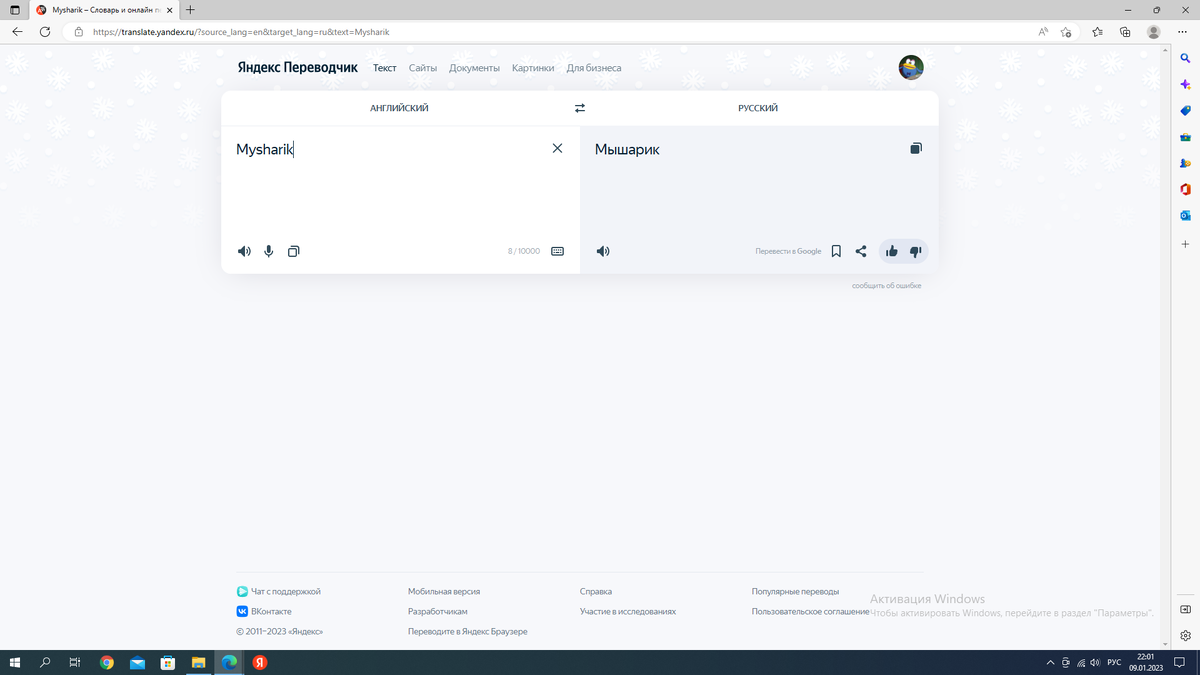Screen dimensions: 1200x675
Task: Add sidebar app with plus icon
Action: point(1185,244)
